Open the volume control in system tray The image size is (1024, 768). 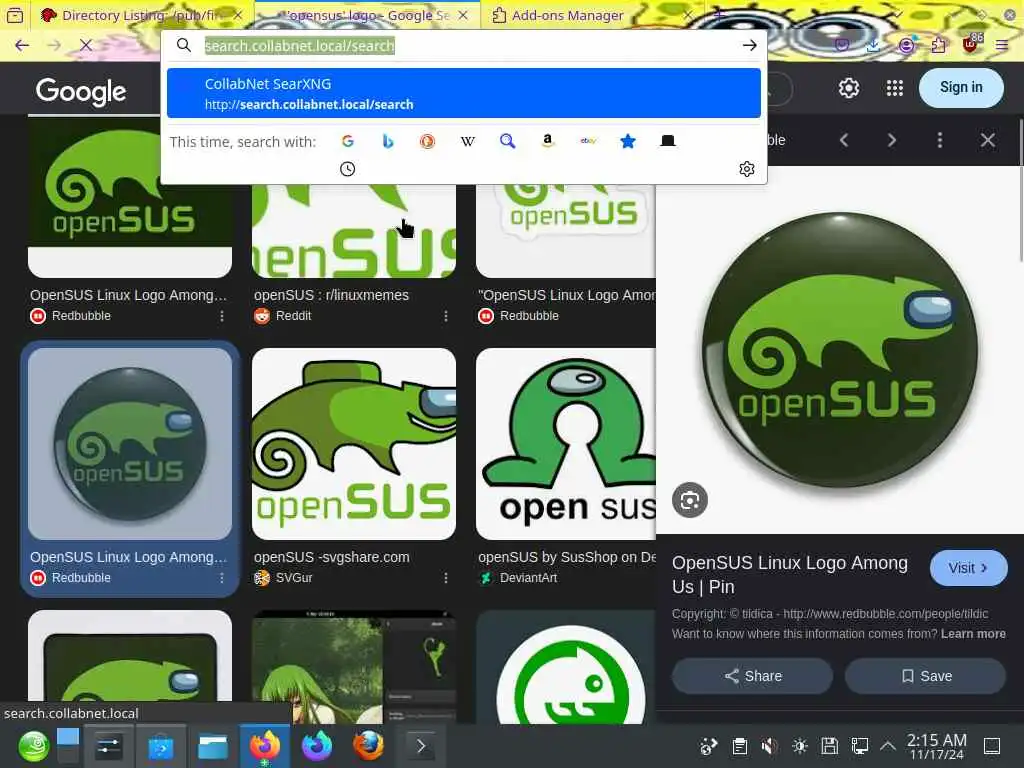769,746
